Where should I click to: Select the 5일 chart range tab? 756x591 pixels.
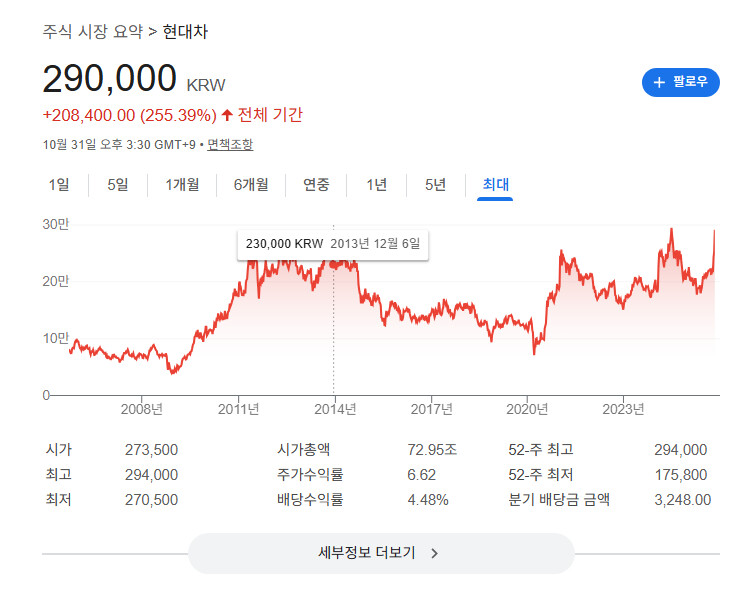[118, 184]
